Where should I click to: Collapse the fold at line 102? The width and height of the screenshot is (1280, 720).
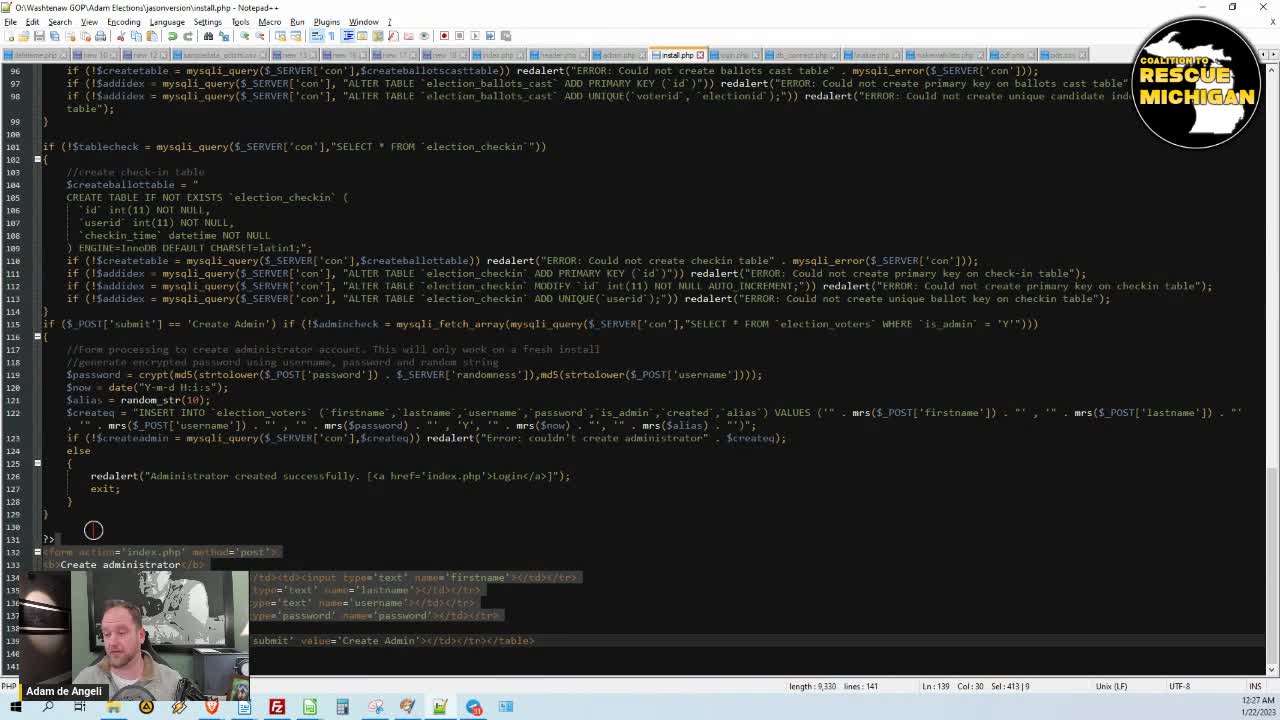[x=37, y=159]
